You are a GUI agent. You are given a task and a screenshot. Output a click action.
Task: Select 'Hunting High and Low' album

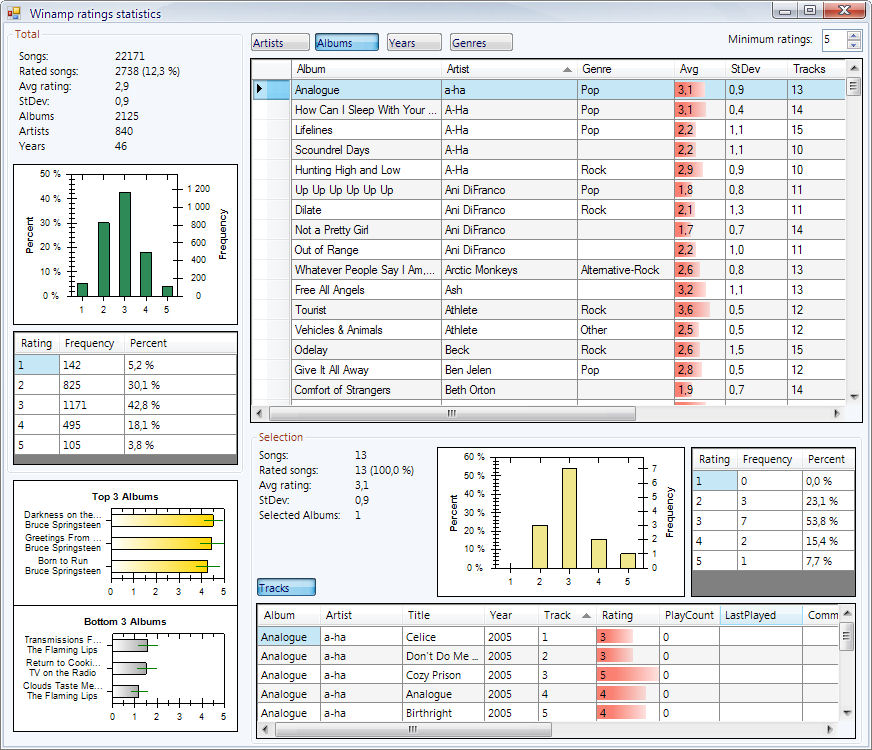(x=366, y=170)
